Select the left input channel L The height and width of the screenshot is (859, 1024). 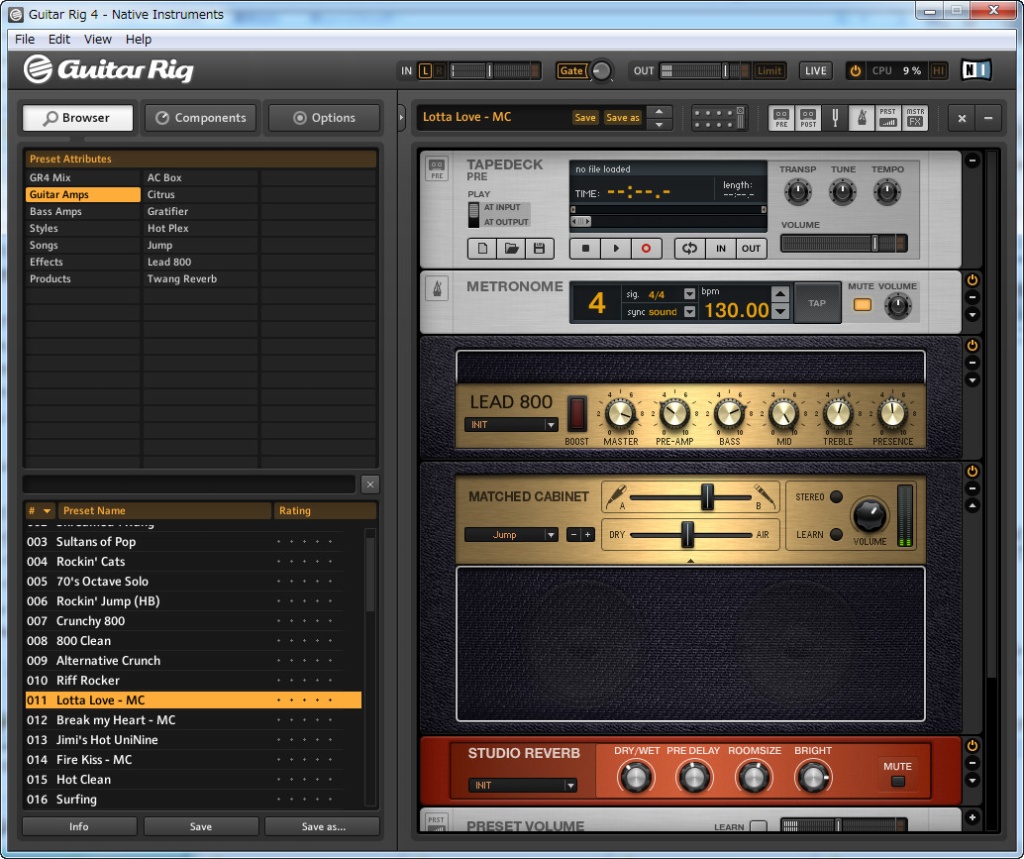coord(425,71)
